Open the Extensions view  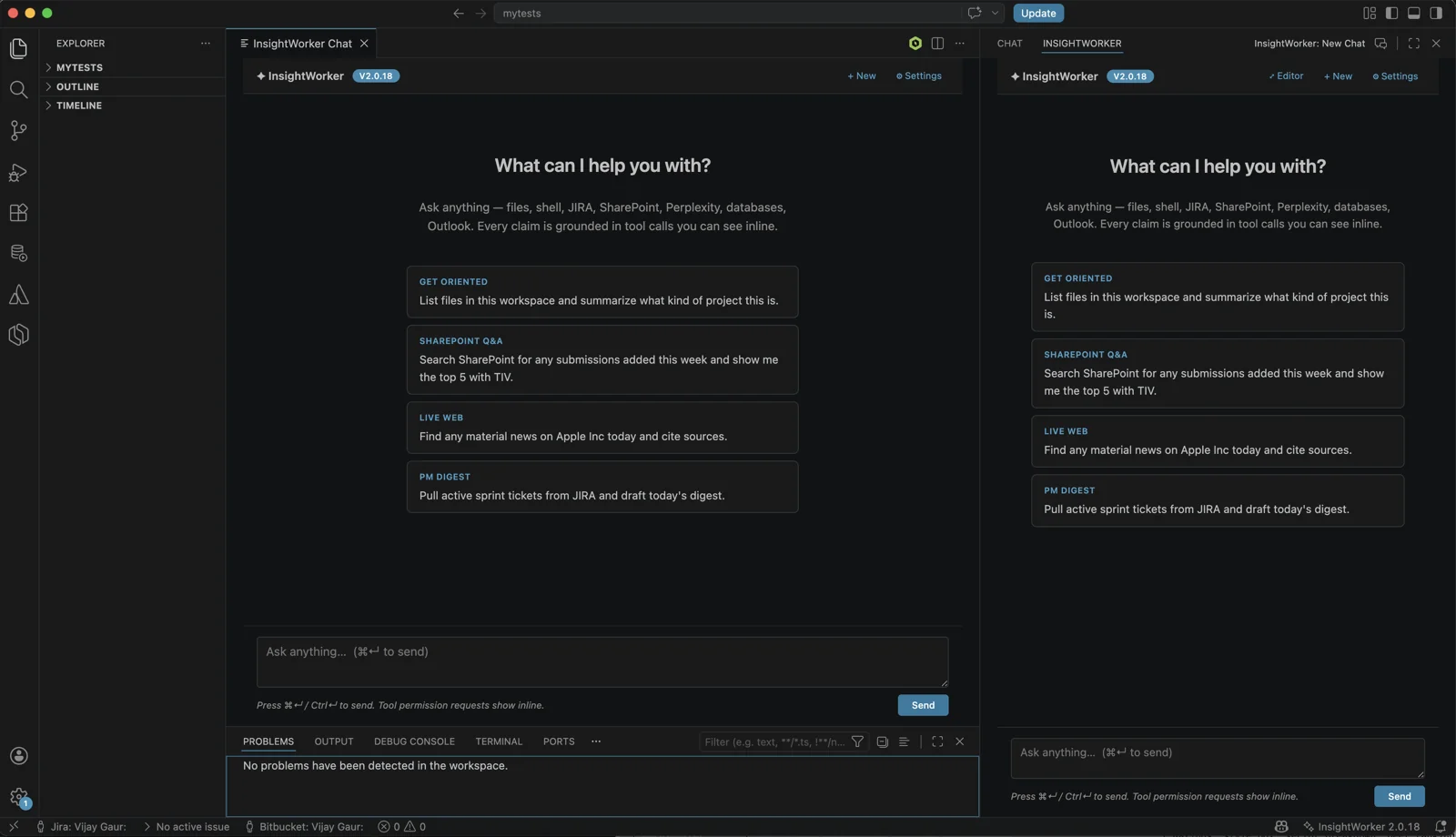pos(18,213)
